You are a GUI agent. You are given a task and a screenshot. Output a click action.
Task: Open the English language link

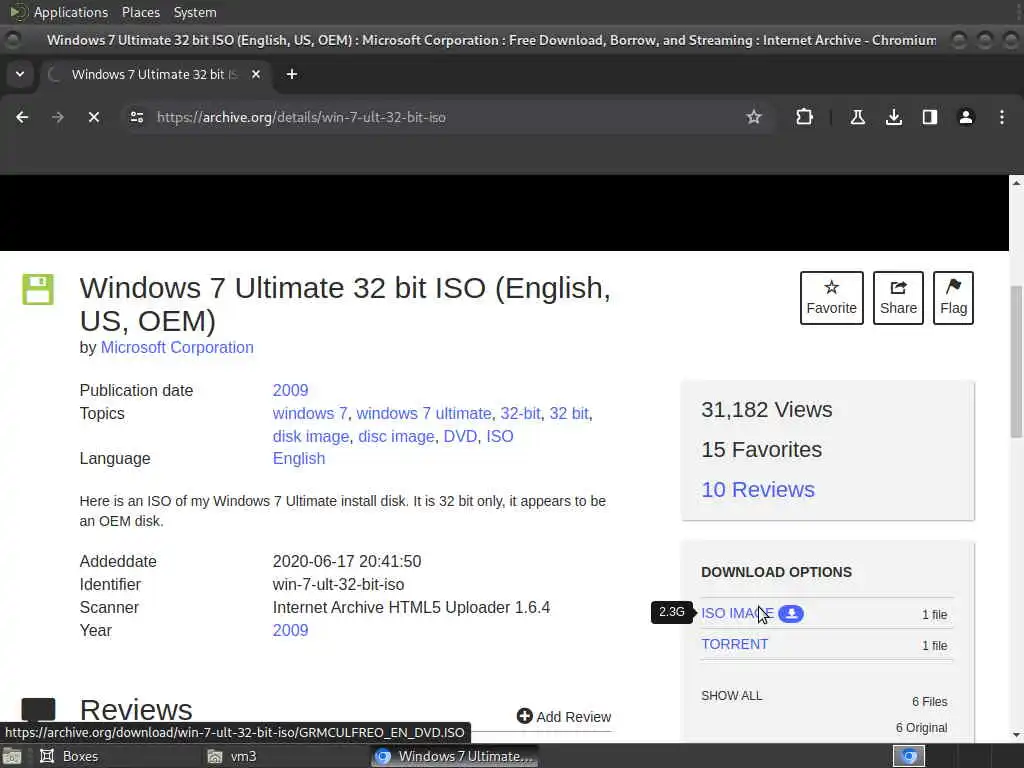click(299, 458)
